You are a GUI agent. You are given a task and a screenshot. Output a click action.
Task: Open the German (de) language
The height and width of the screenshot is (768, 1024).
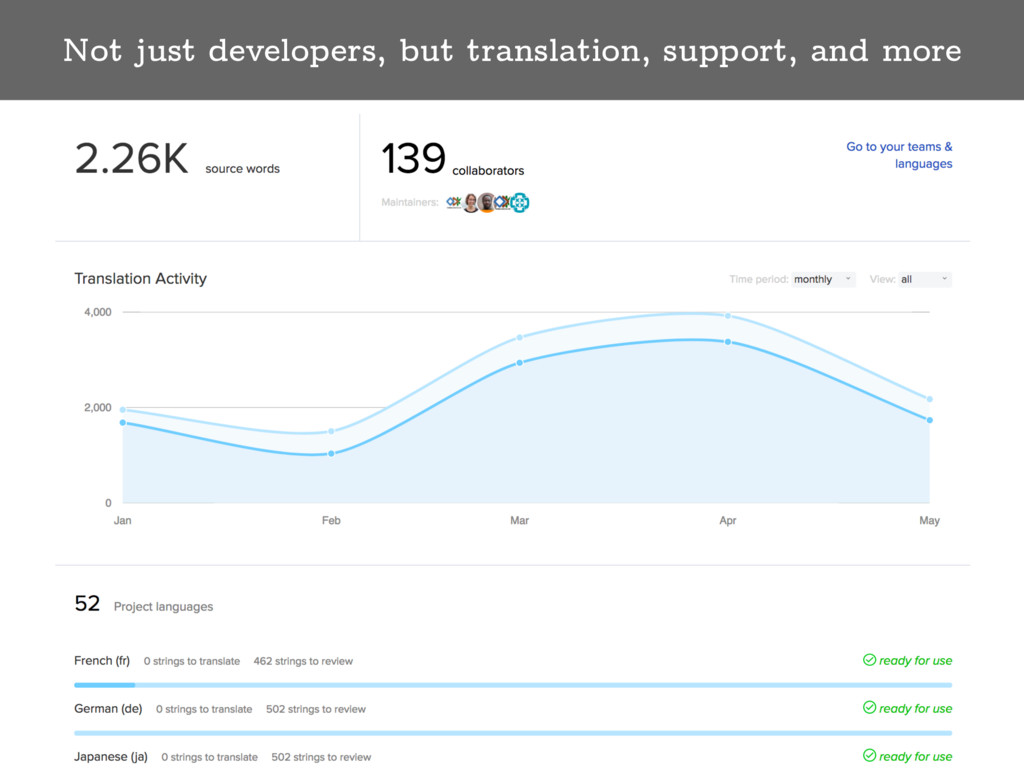click(x=108, y=709)
